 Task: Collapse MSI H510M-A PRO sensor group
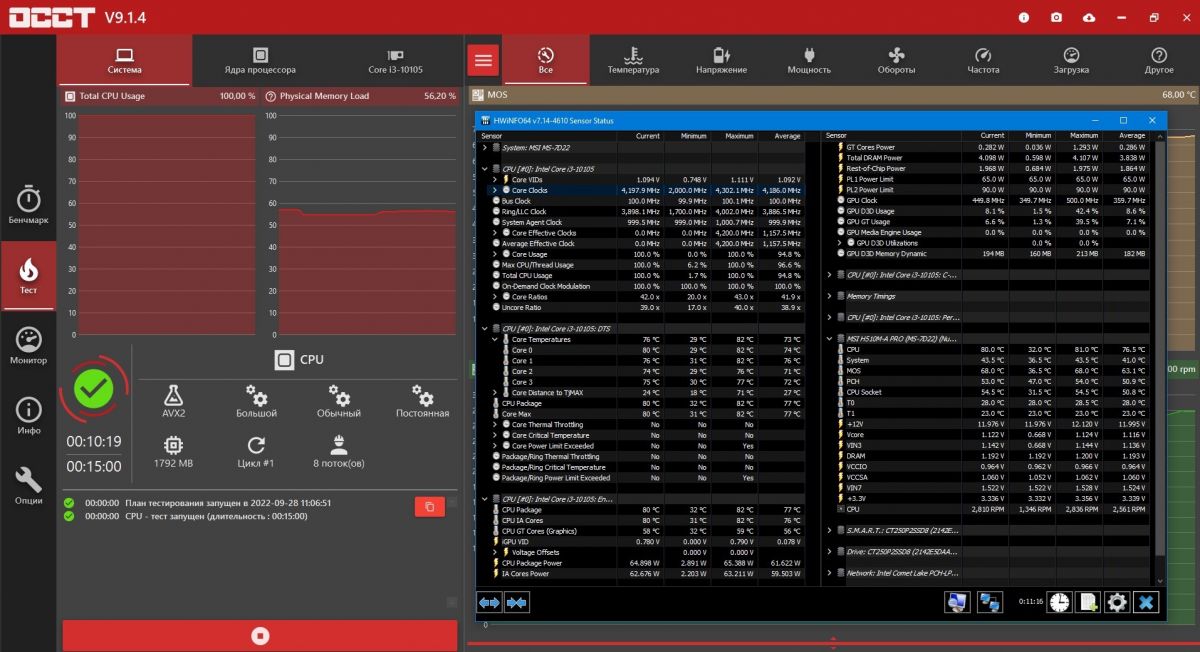pyautogui.click(x=829, y=338)
